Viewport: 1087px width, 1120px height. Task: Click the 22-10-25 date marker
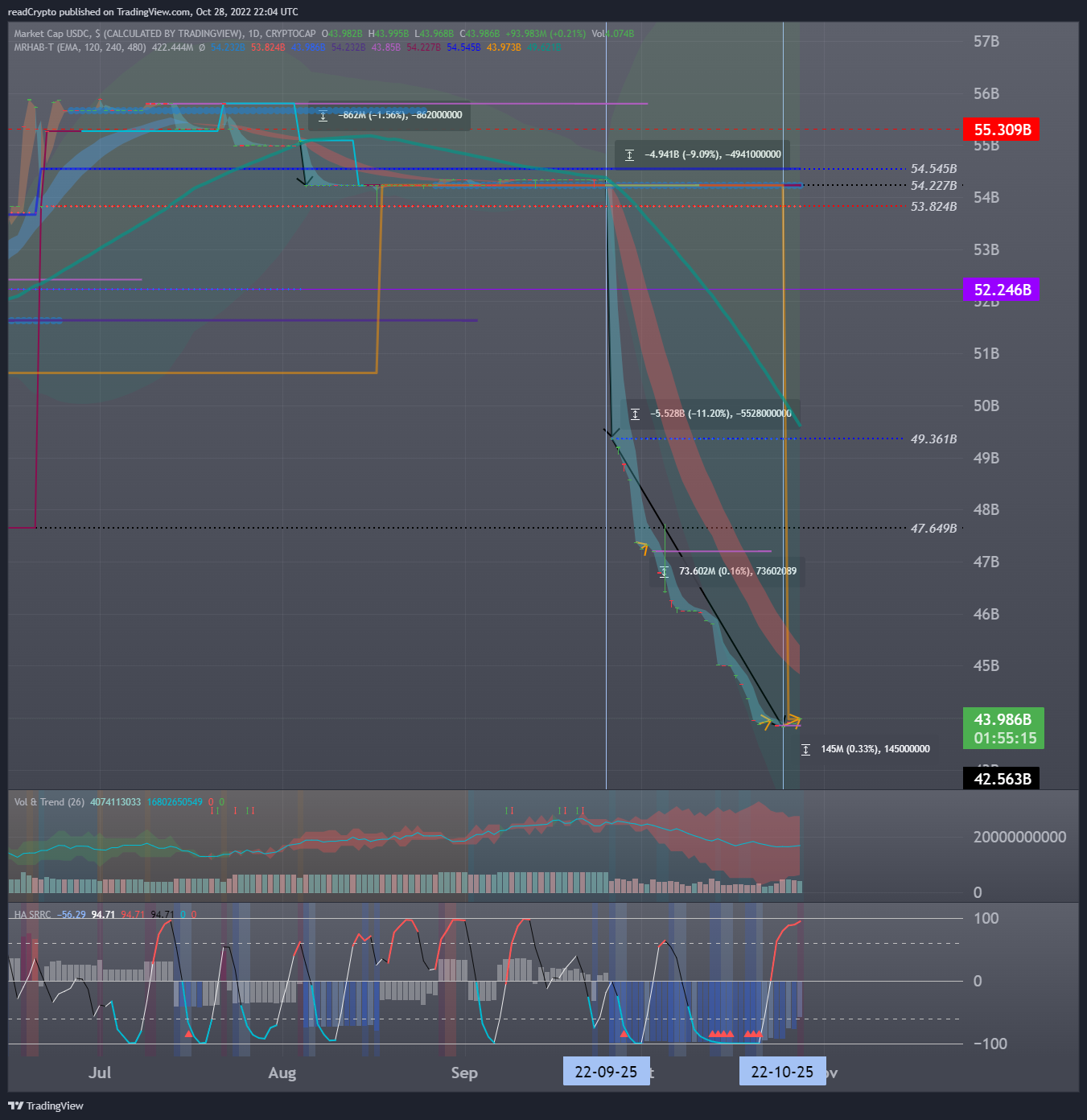(x=782, y=1072)
